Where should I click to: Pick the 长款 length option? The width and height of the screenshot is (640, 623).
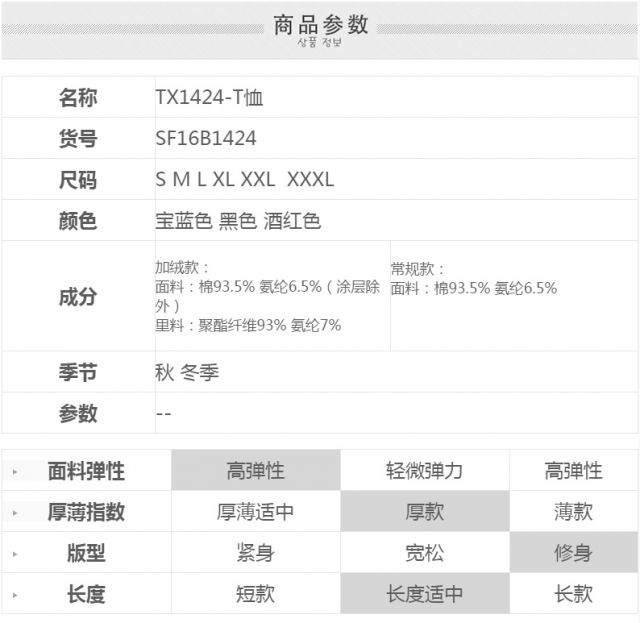click(x=573, y=594)
